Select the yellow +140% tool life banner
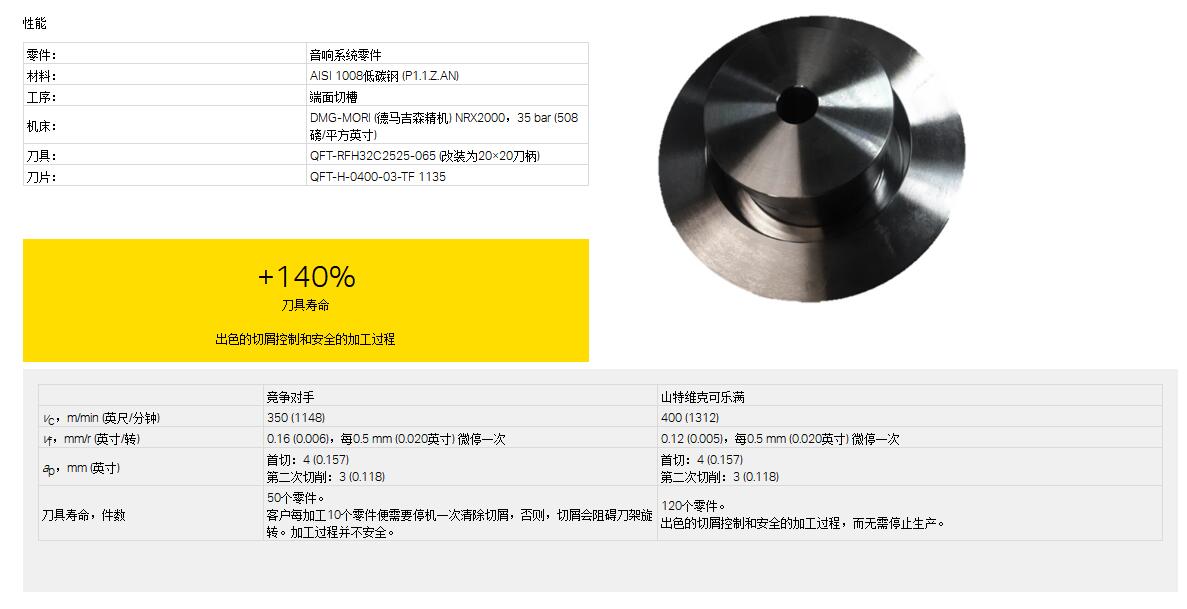The width and height of the screenshot is (1187, 609). coord(306,301)
